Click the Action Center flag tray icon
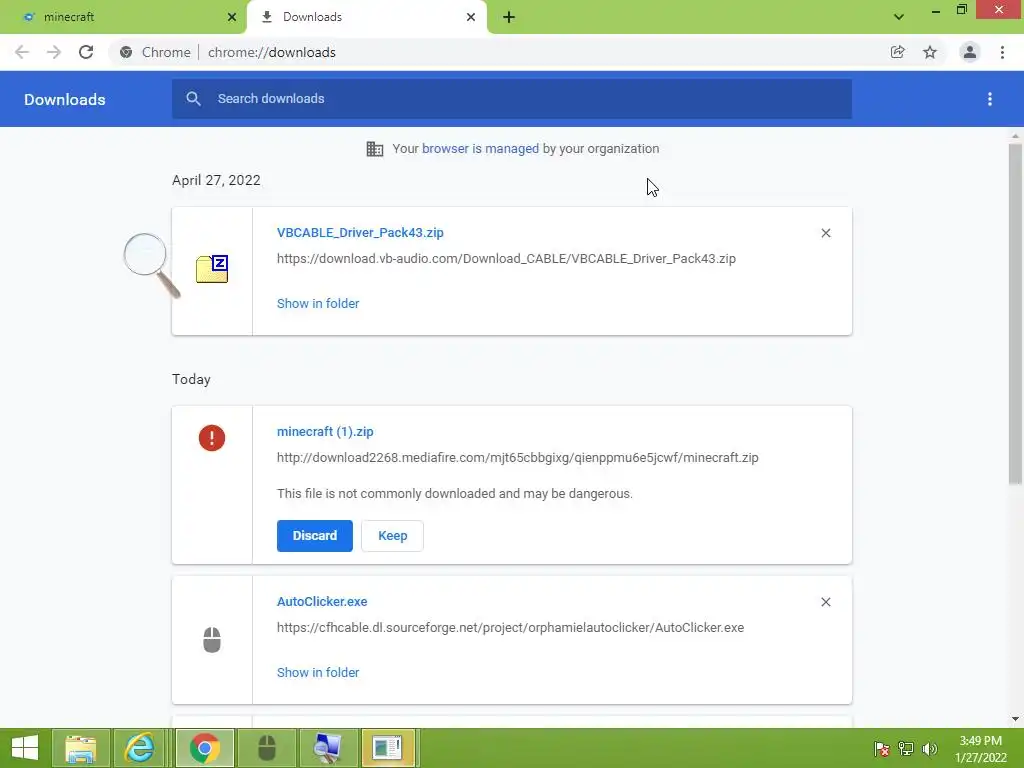 click(881, 748)
